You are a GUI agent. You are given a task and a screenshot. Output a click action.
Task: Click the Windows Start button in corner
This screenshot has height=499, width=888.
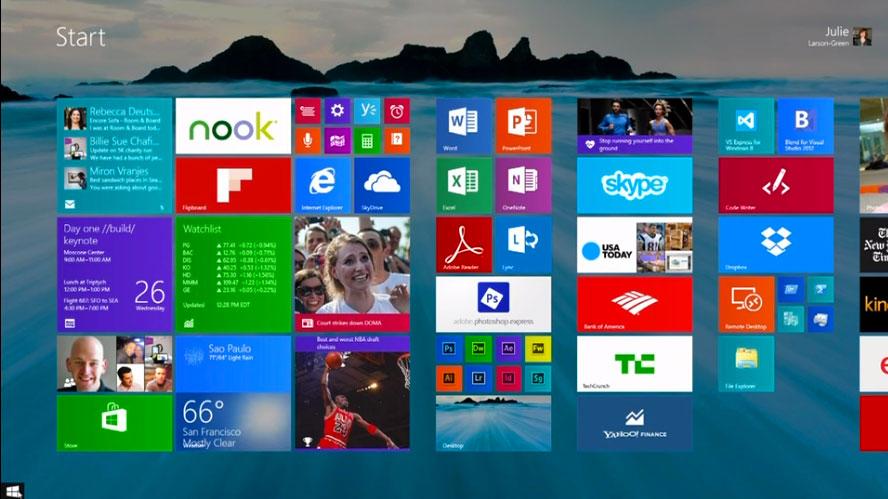[12, 491]
